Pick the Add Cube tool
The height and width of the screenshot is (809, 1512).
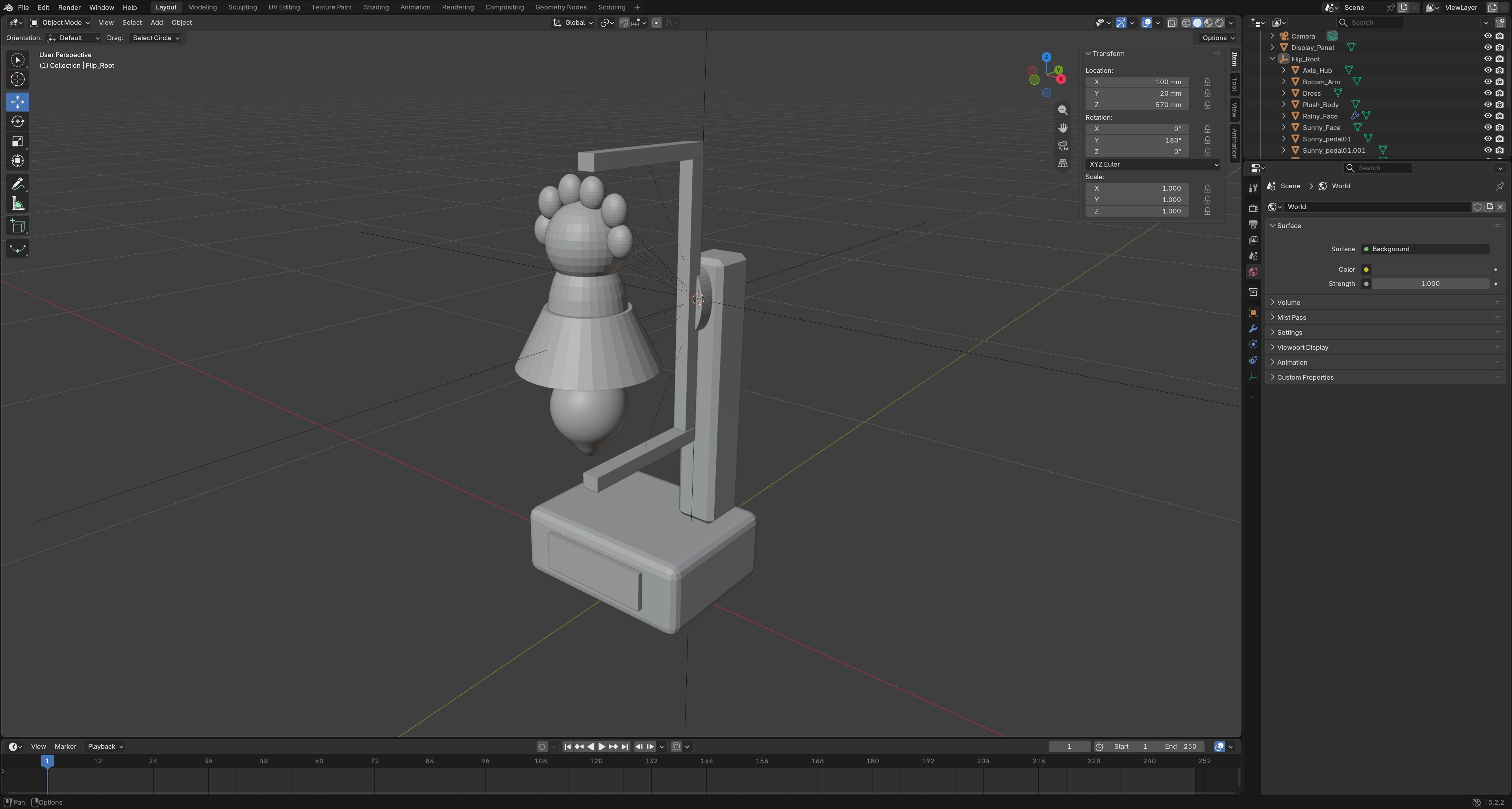tap(18, 226)
